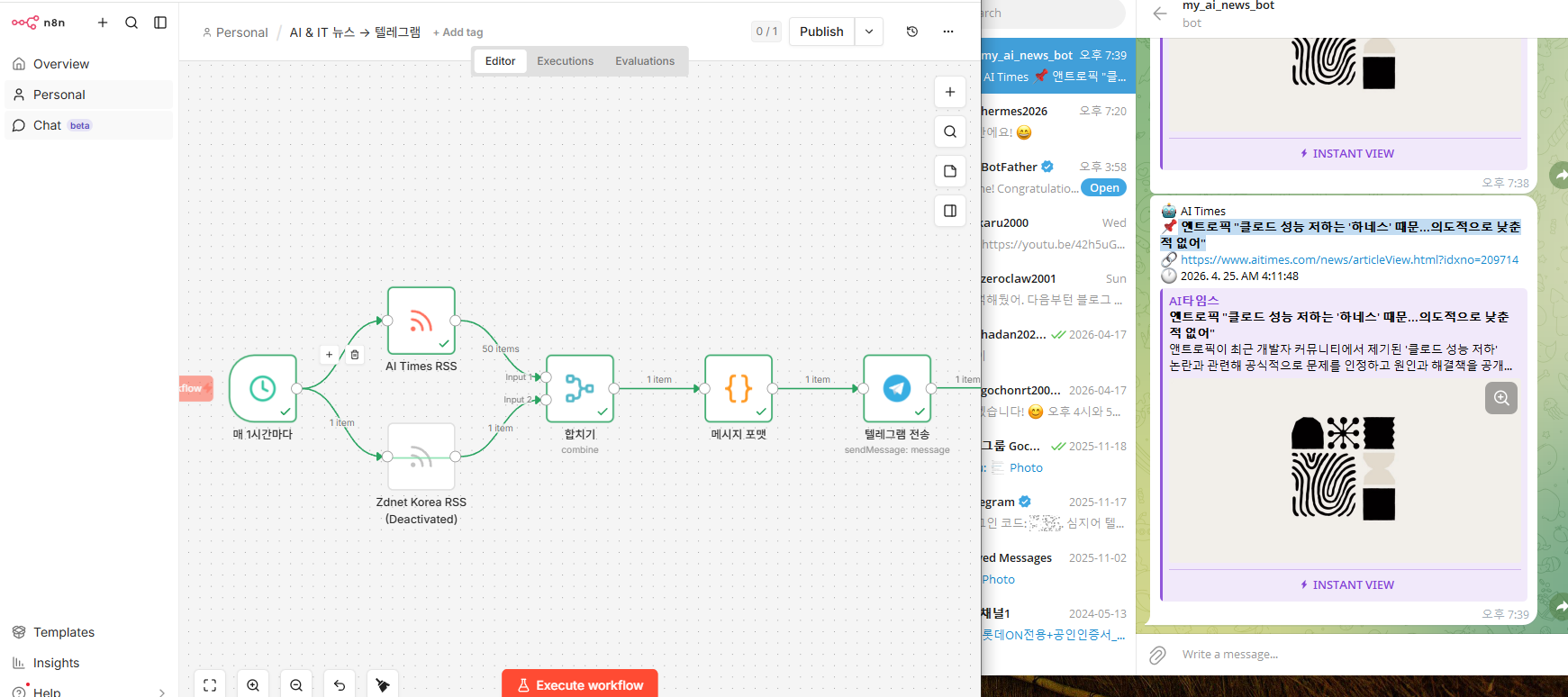Switch to Evaluations tab
1568x697 pixels.
click(645, 61)
